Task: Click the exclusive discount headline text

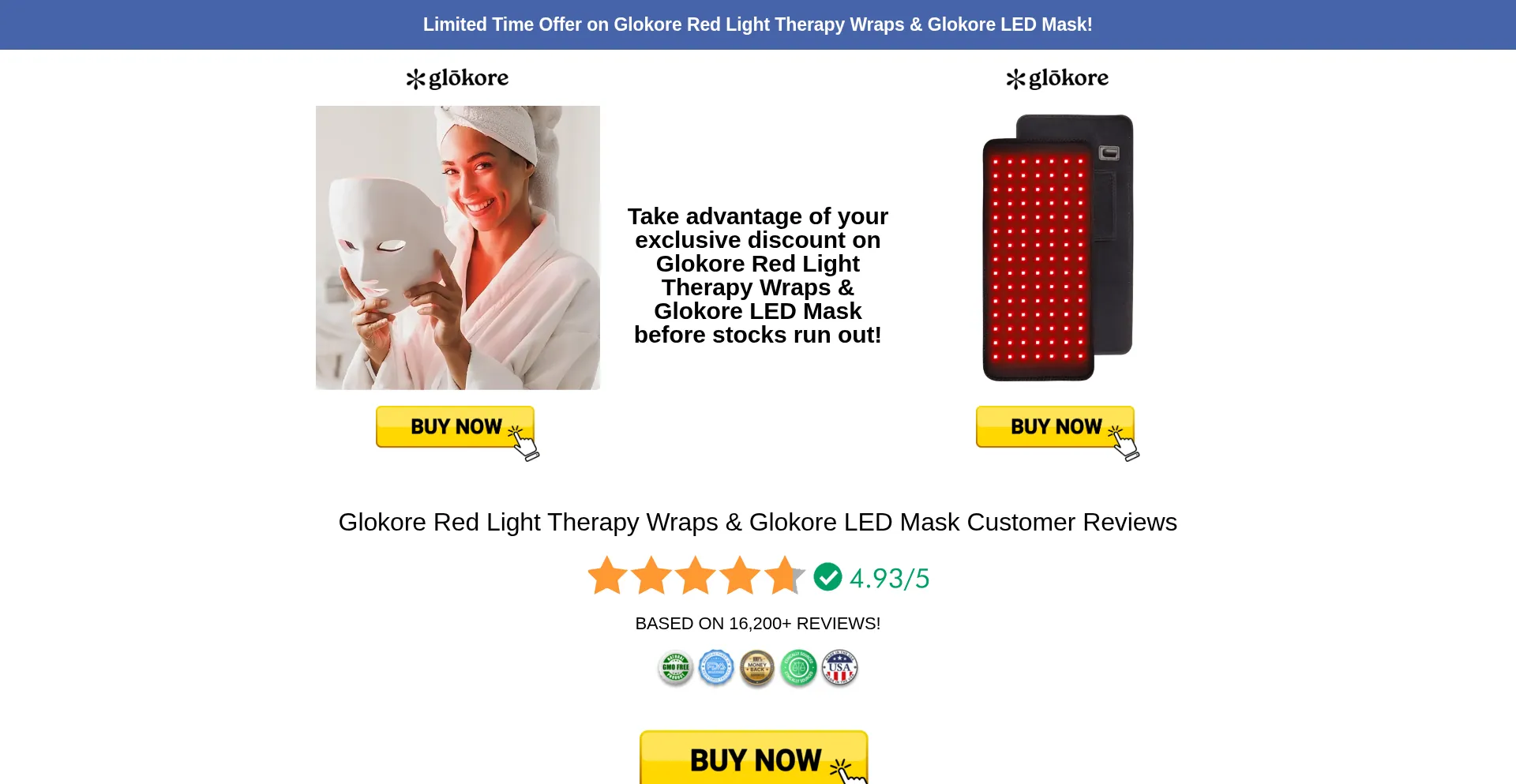Action: [x=758, y=276]
